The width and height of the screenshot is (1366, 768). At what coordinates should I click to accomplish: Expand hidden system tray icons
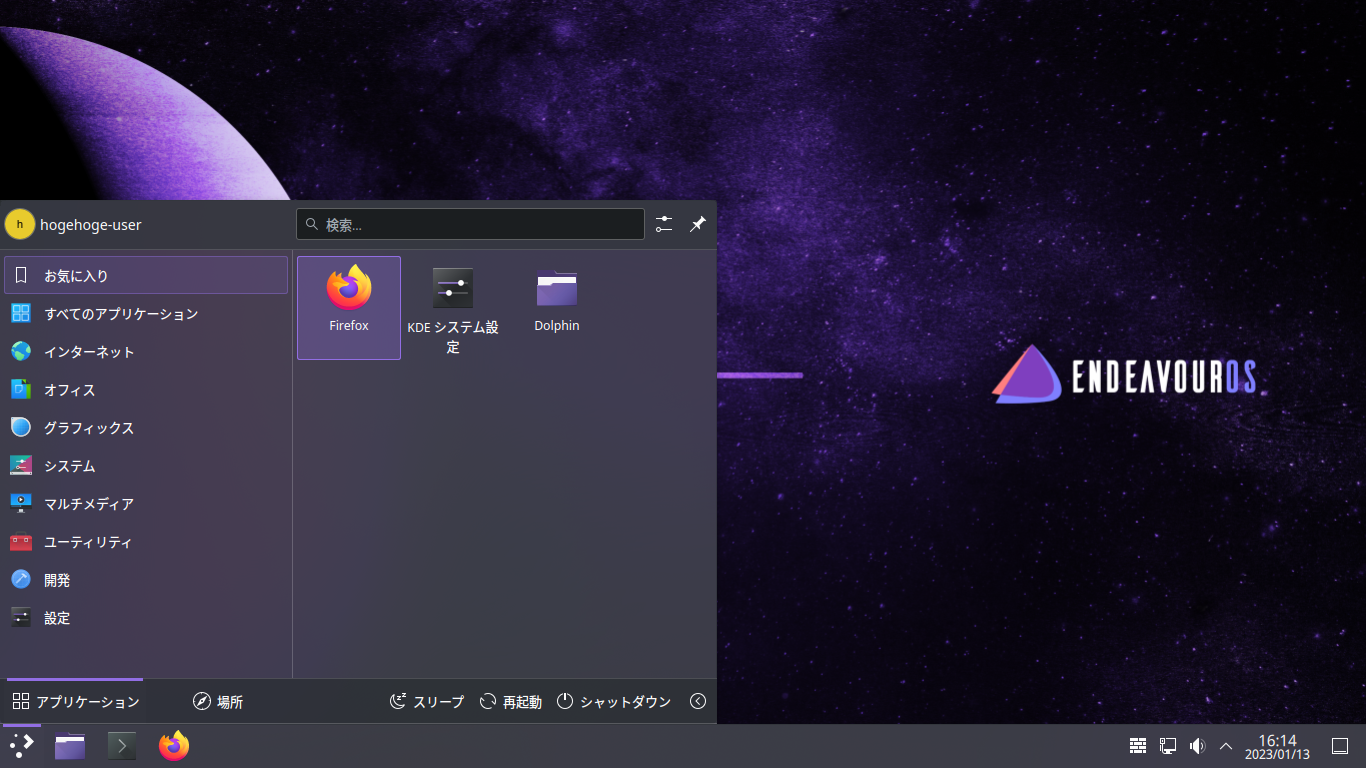coord(1226,746)
